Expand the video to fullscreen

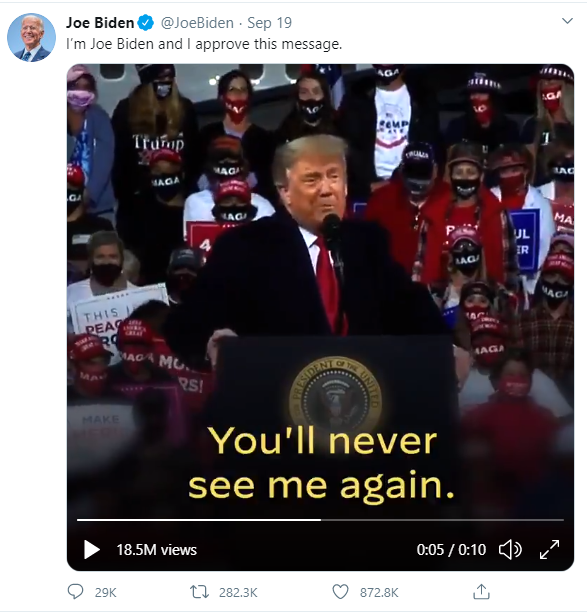[549, 550]
